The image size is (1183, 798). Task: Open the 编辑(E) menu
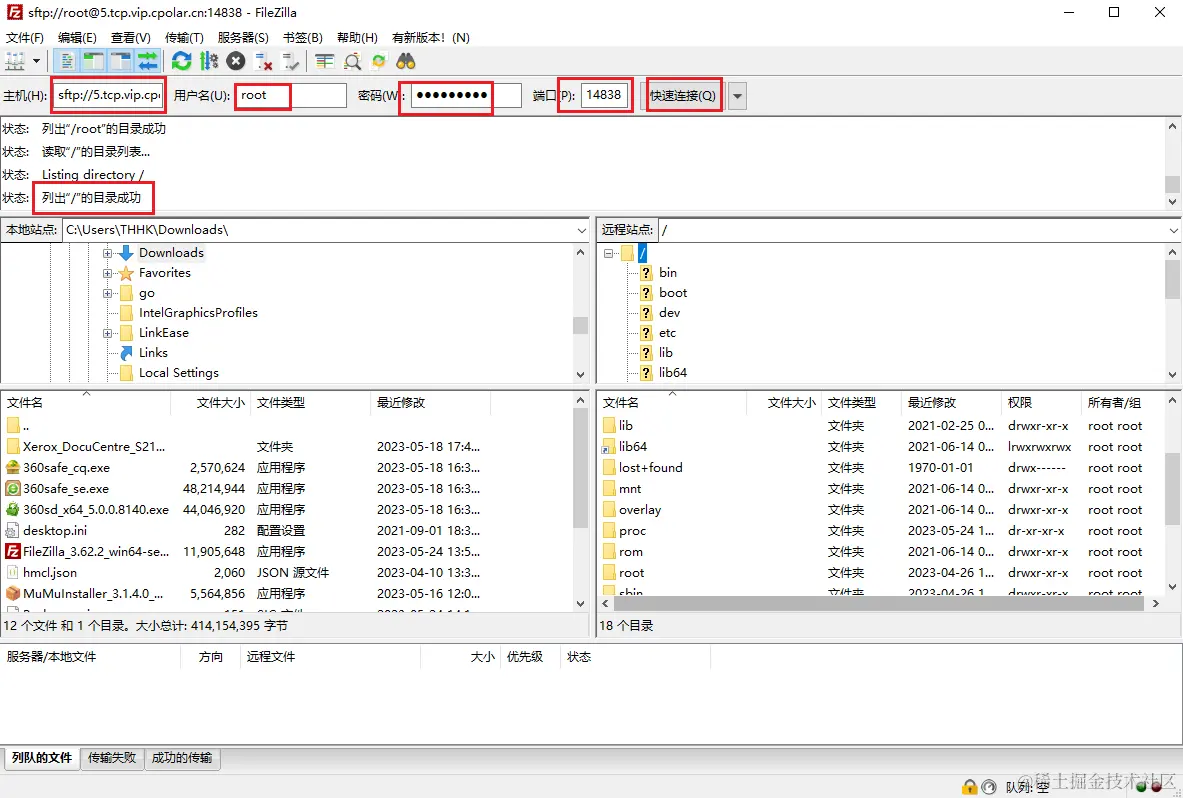tap(77, 38)
